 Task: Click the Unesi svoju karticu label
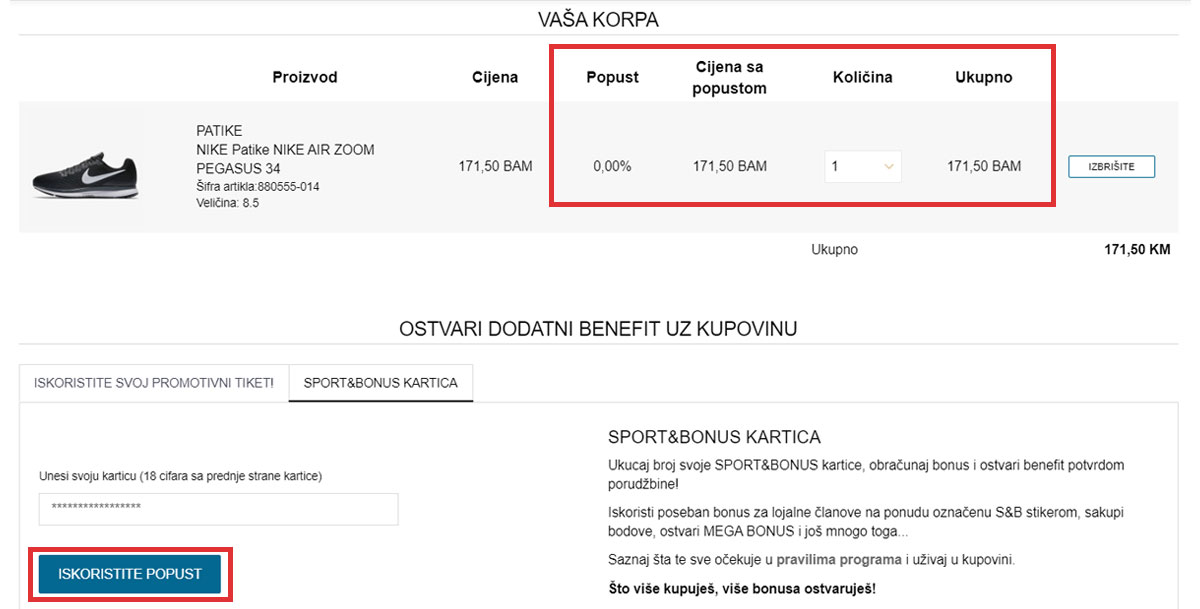[181, 476]
